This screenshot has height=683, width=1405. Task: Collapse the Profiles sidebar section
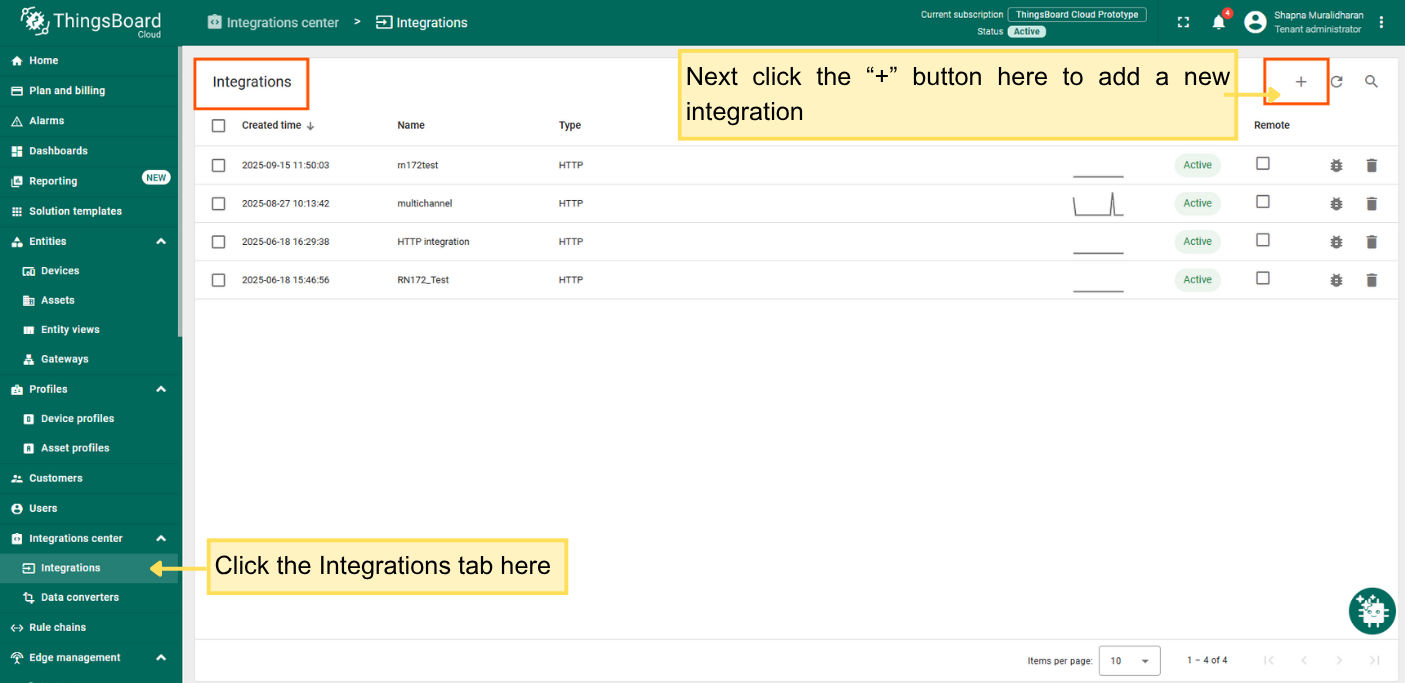tap(161, 389)
